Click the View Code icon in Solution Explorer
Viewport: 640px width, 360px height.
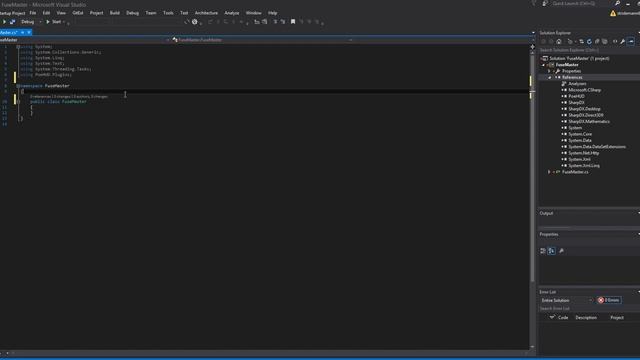[615, 41]
